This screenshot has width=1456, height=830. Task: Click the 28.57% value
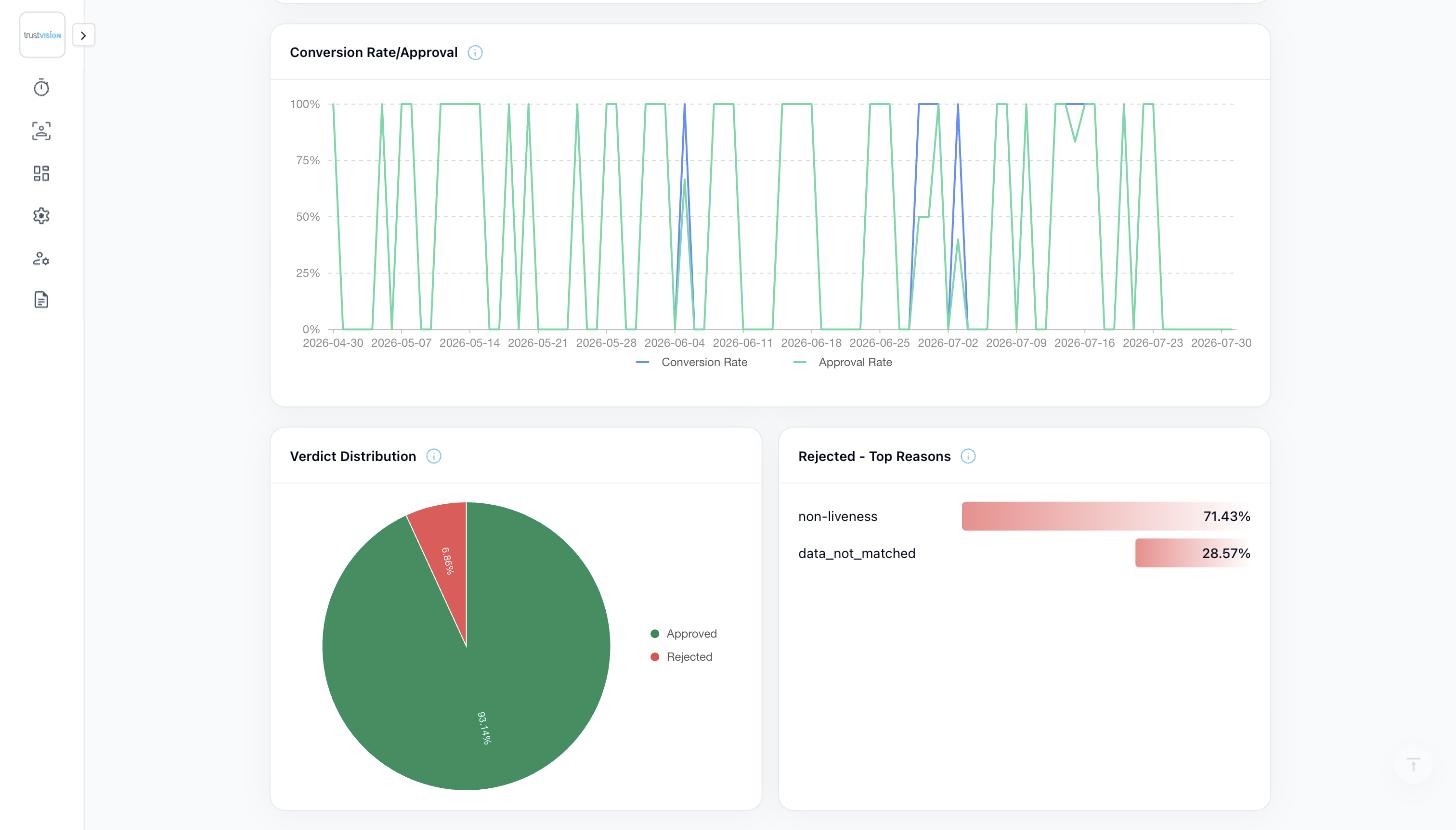click(1226, 553)
